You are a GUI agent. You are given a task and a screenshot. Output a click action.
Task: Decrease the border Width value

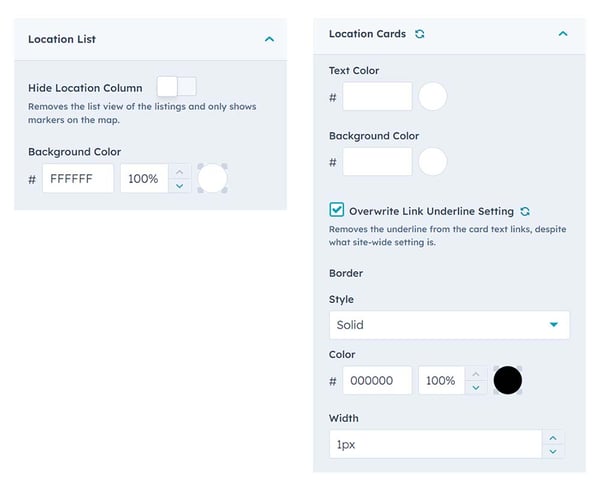pos(553,451)
